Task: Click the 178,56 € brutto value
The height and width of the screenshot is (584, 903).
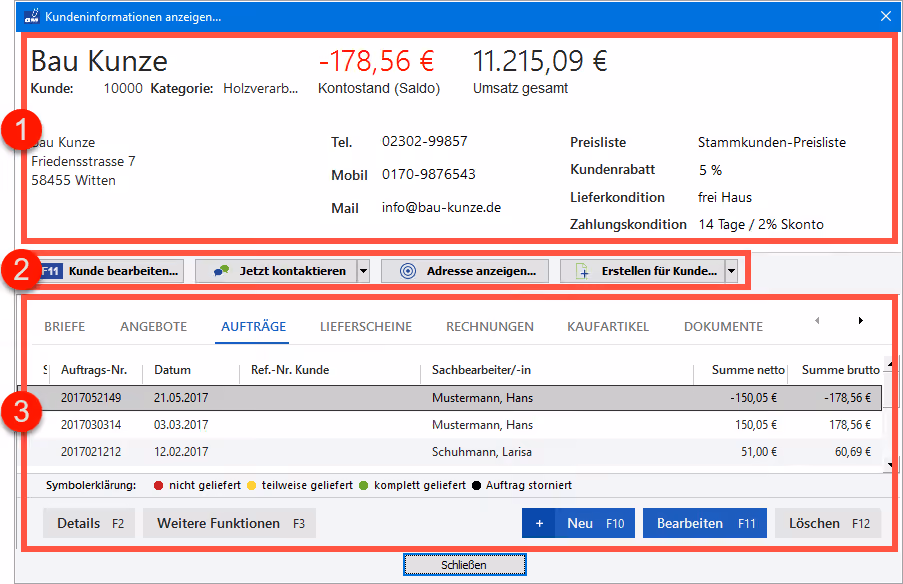Action: point(850,425)
